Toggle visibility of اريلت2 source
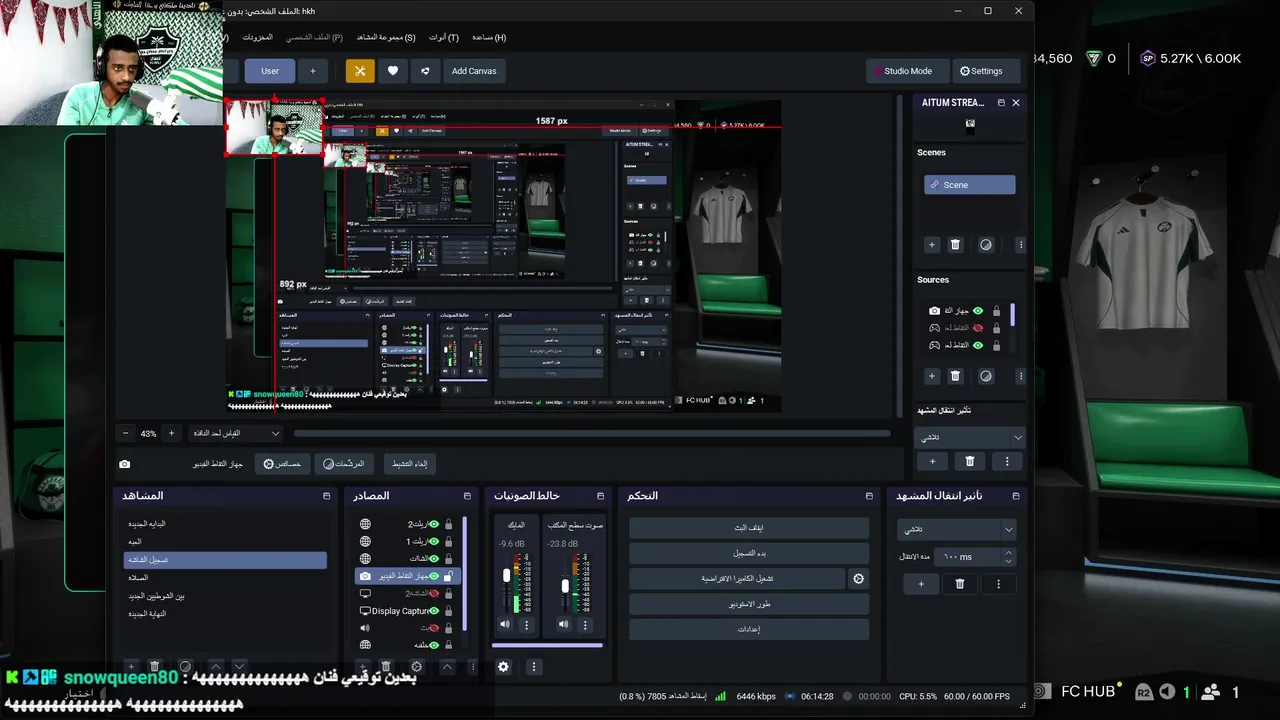 pyautogui.click(x=434, y=524)
